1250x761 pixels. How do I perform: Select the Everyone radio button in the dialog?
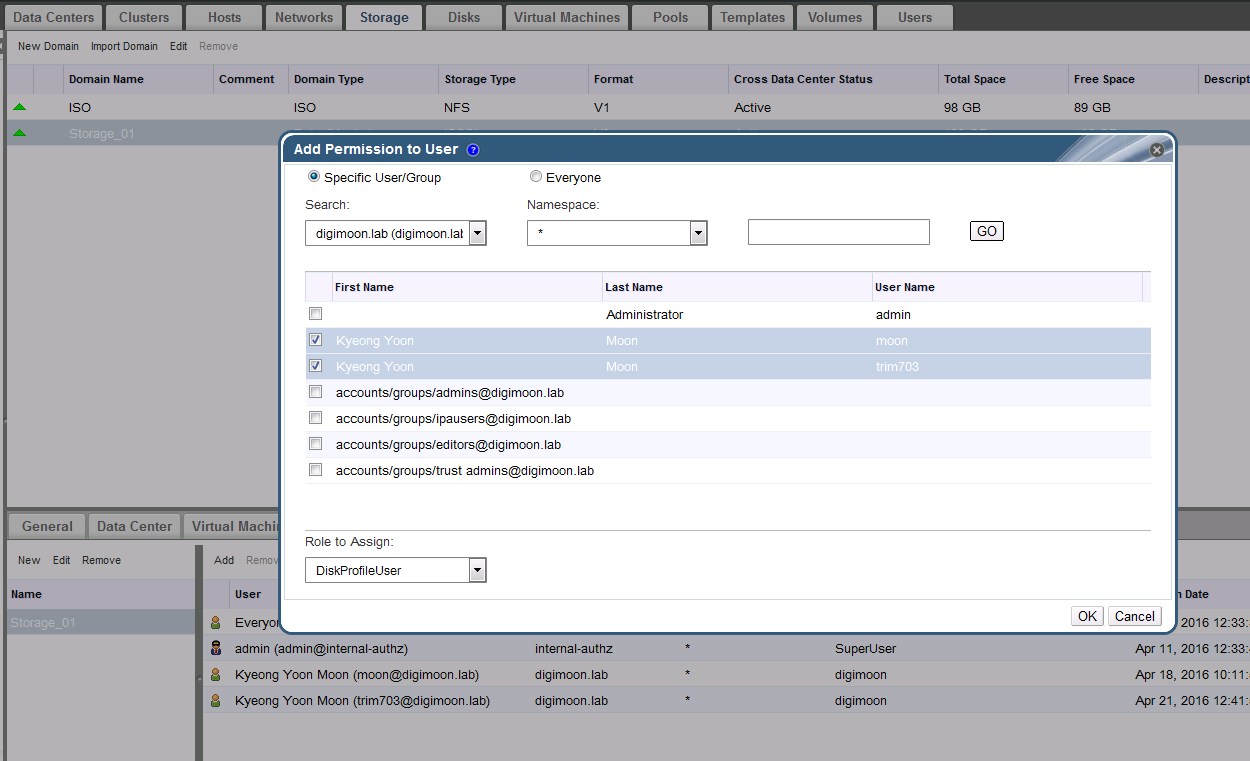[x=536, y=177]
